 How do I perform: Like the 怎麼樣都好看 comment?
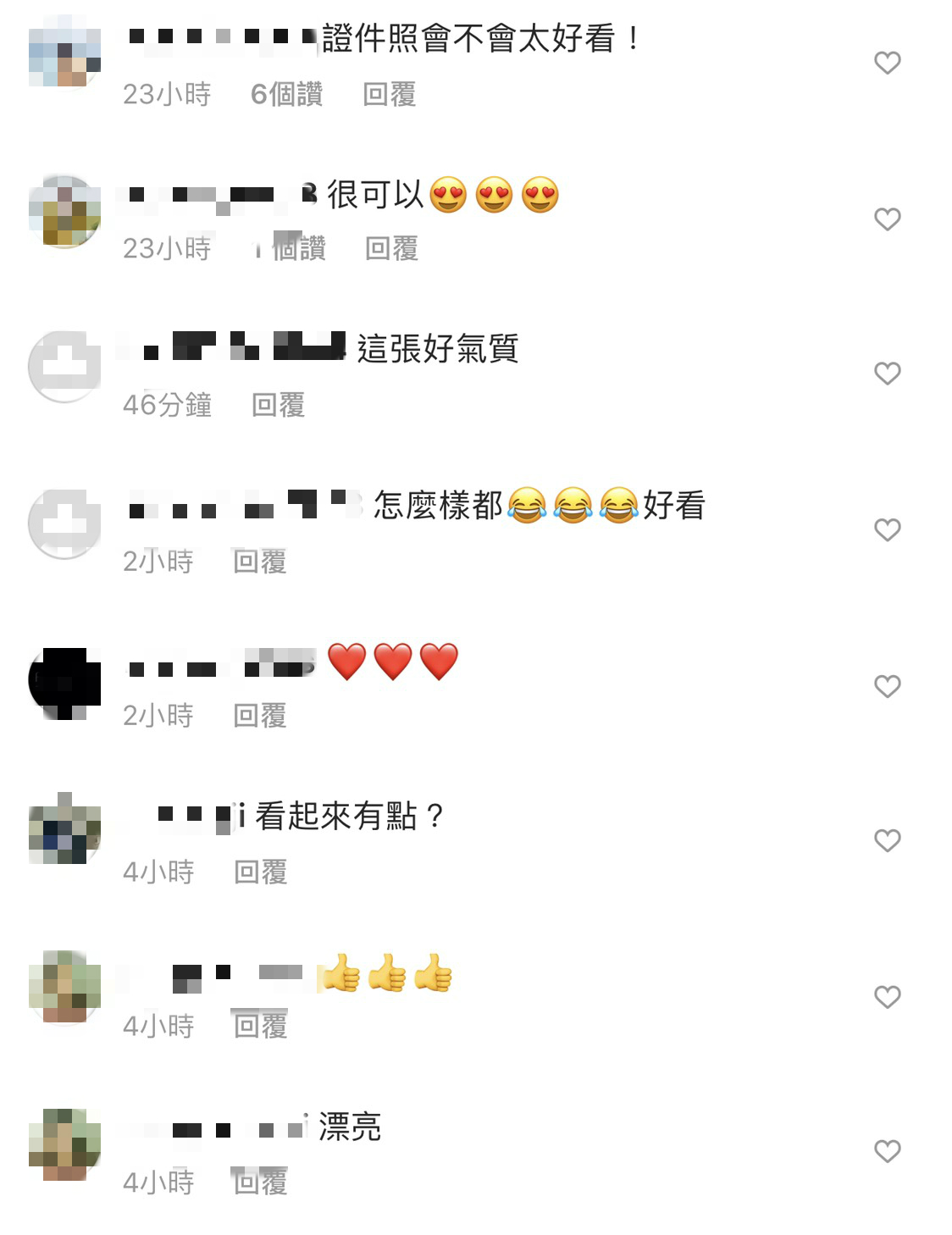click(887, 530)
